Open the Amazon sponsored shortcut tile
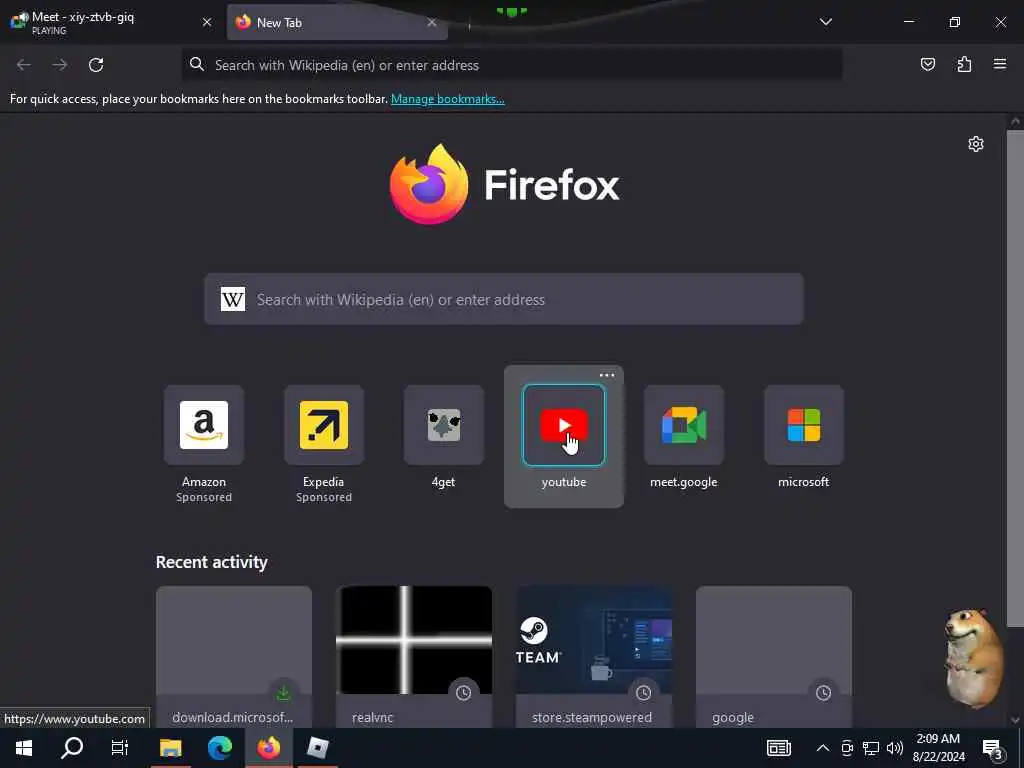 [204, 425]
